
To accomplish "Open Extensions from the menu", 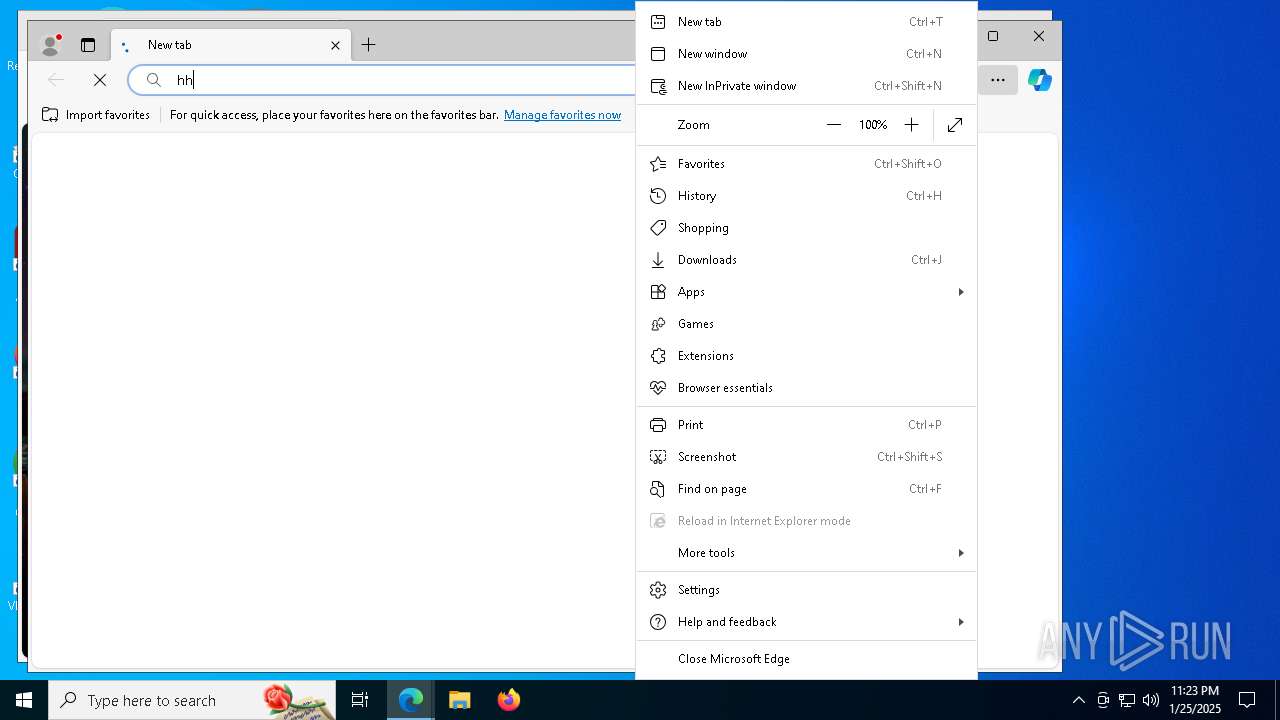I will 806,356.
